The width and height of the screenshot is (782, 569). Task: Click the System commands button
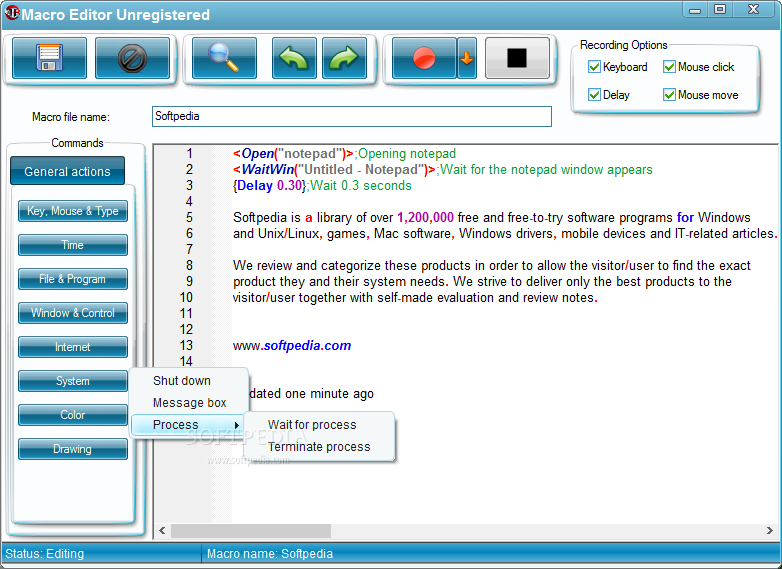pyautogui.click(x=73, y=381)
